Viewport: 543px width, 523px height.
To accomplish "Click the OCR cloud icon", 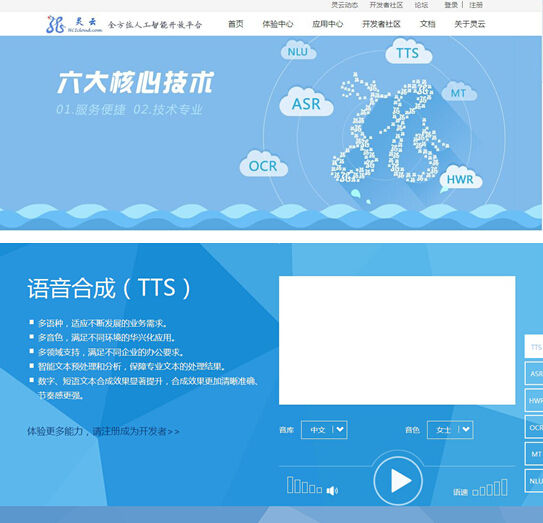I will coord(264,165).
